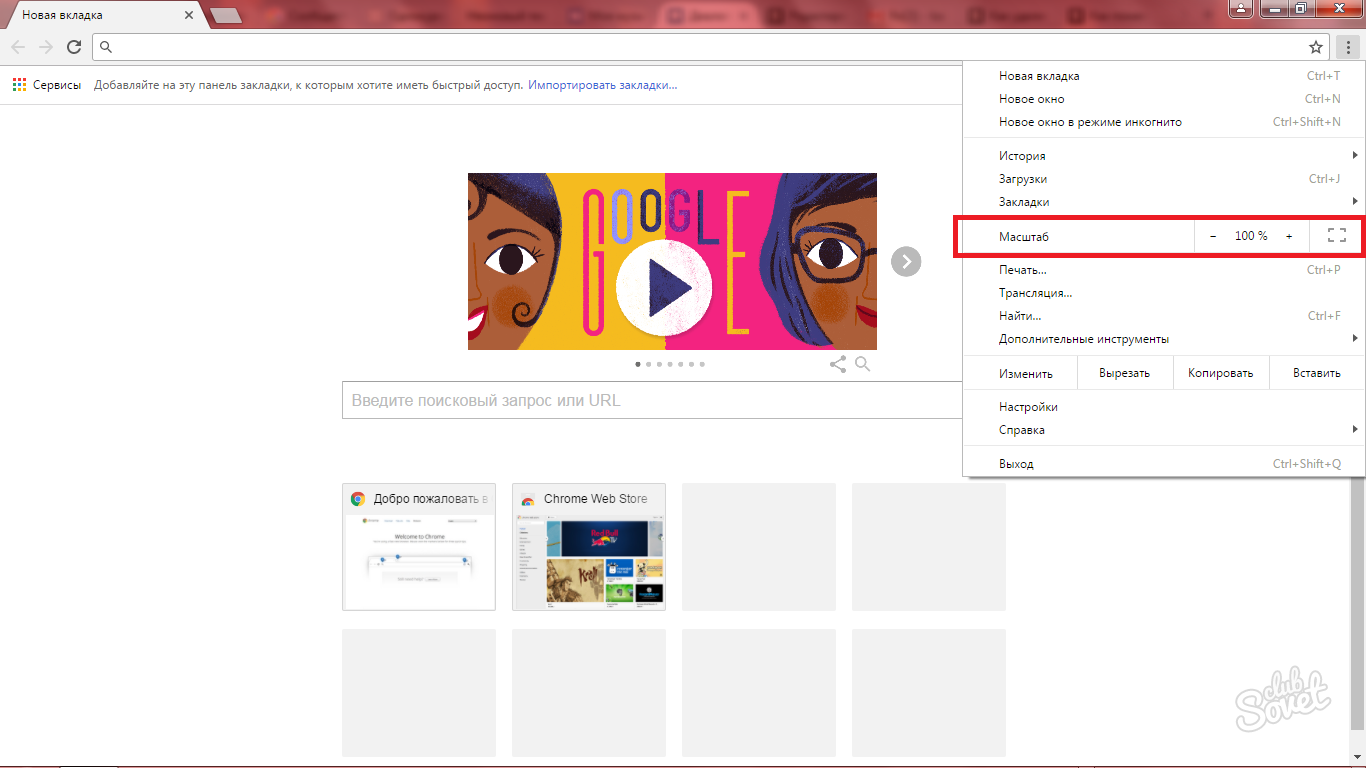Click the browser forward arrow
The height and width of the screenshot is (768, 1366).
(x=46, y=47)
